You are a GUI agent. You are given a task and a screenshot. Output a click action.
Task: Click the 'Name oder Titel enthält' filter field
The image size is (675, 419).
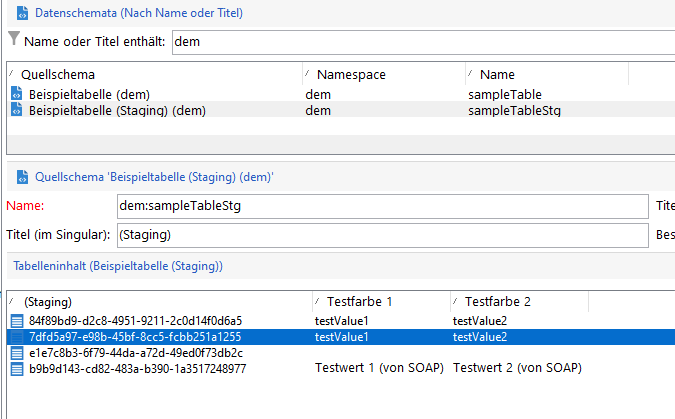420,42
